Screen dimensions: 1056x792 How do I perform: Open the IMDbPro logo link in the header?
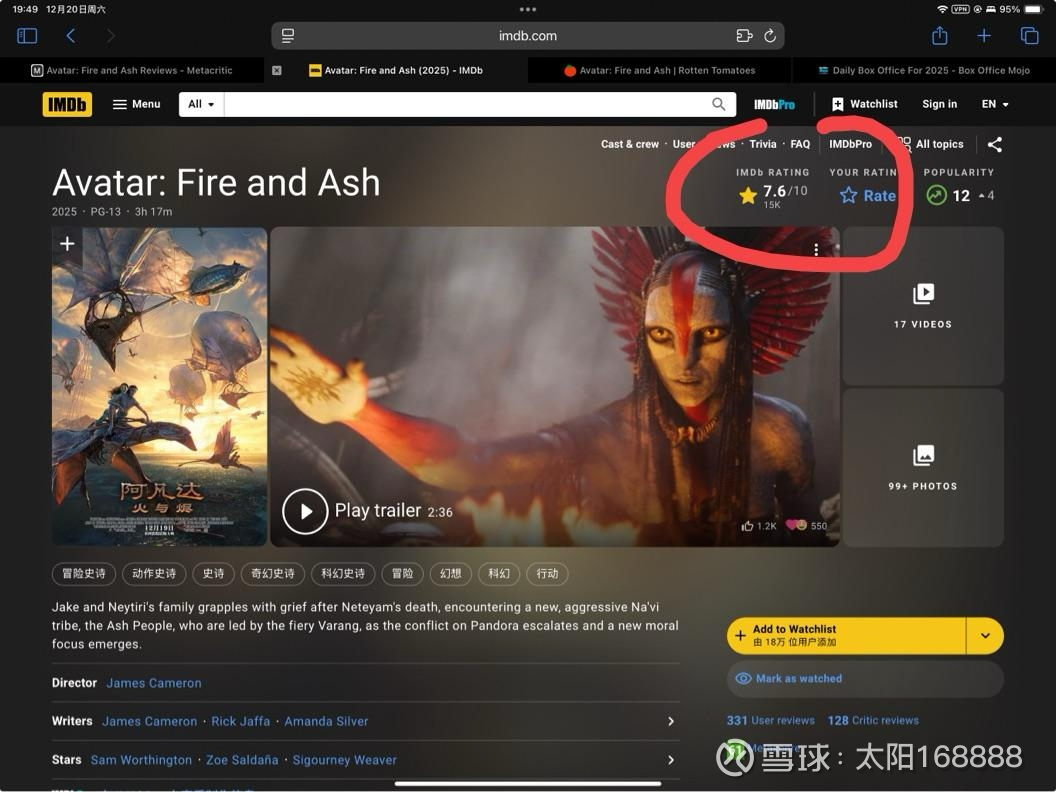pos(774,104)
